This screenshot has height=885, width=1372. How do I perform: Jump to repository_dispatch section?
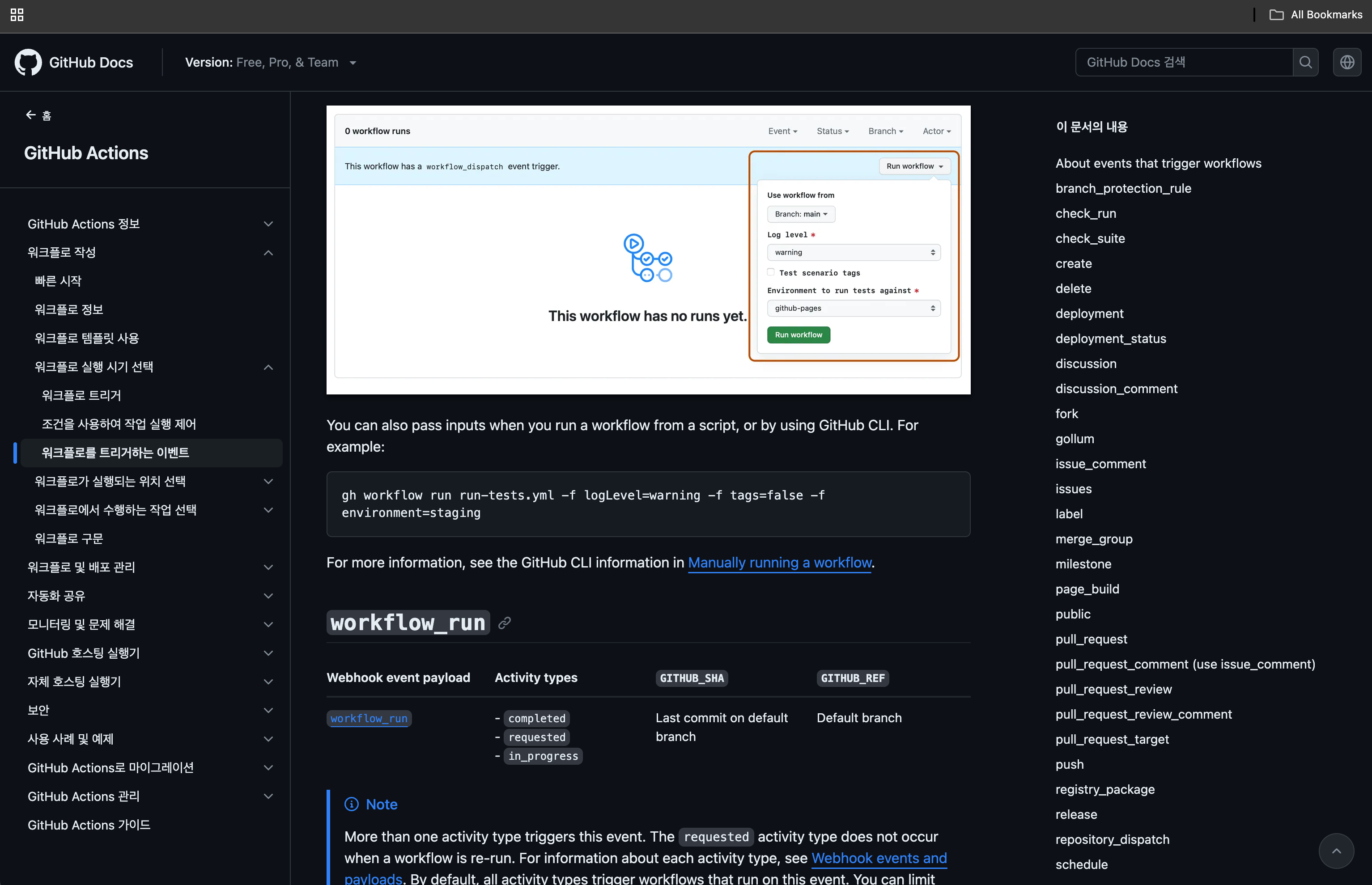tap(1112, 839)
